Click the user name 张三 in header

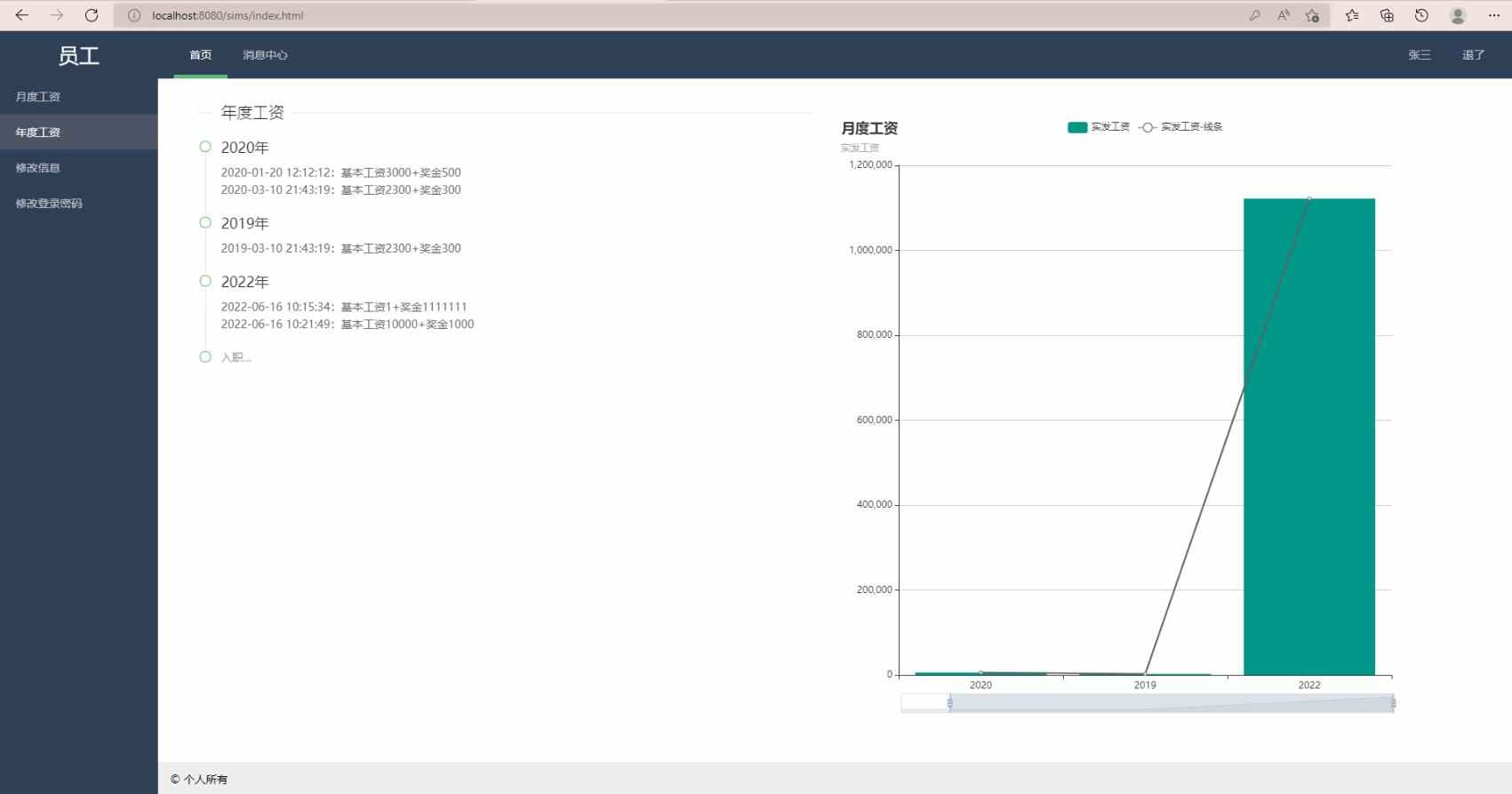pyautogui.click(x=1420, y=55)
